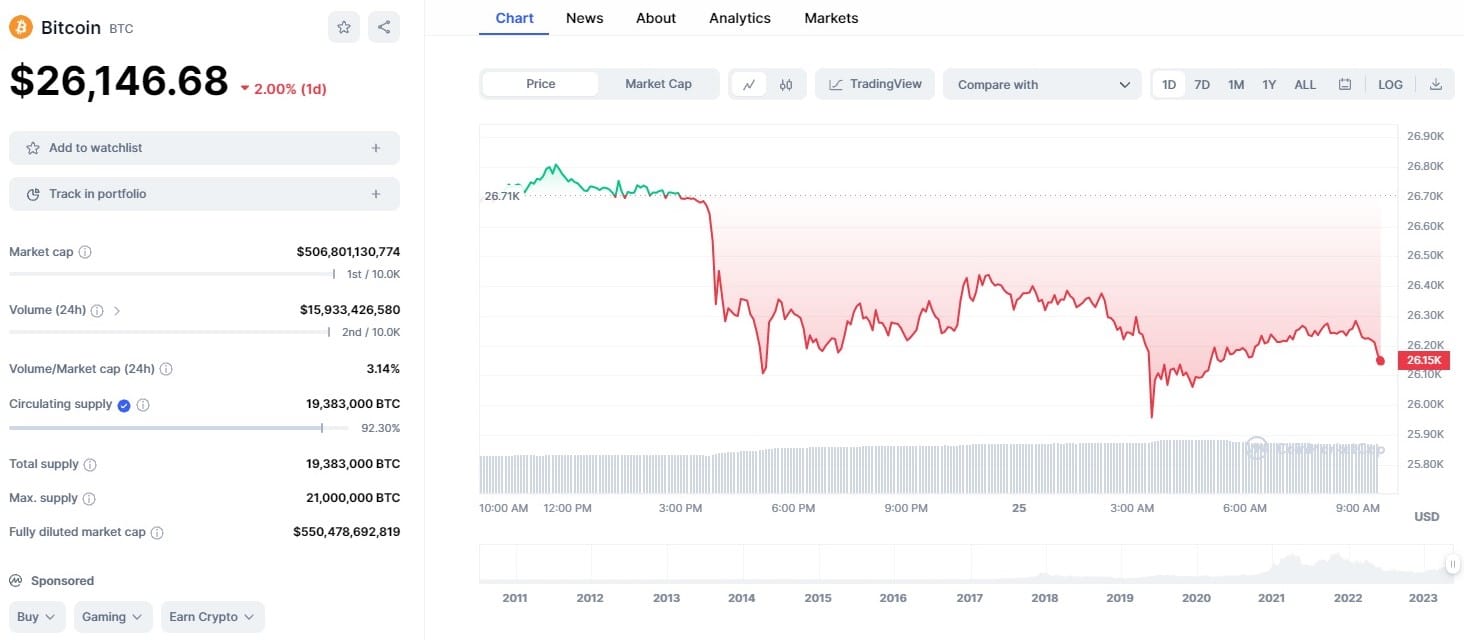Expand the Earn Crypto dropdown
Screen dimensions: 1464x640
click(x=212, y=617)
